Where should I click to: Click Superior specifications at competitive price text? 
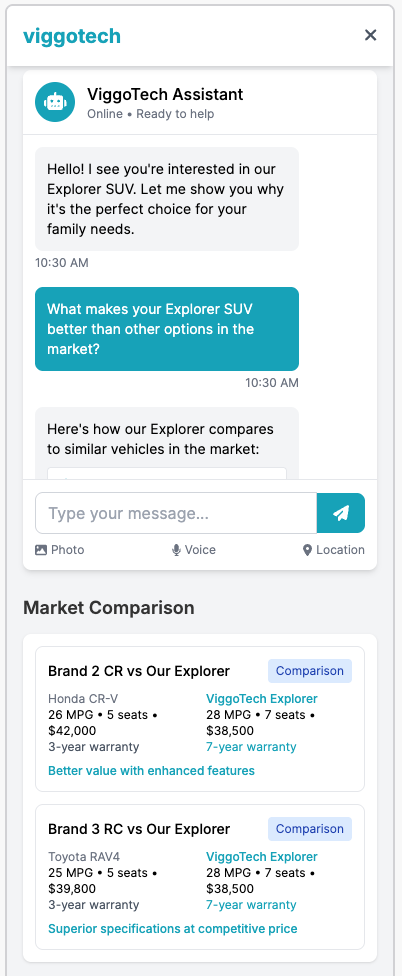(172, 929)
